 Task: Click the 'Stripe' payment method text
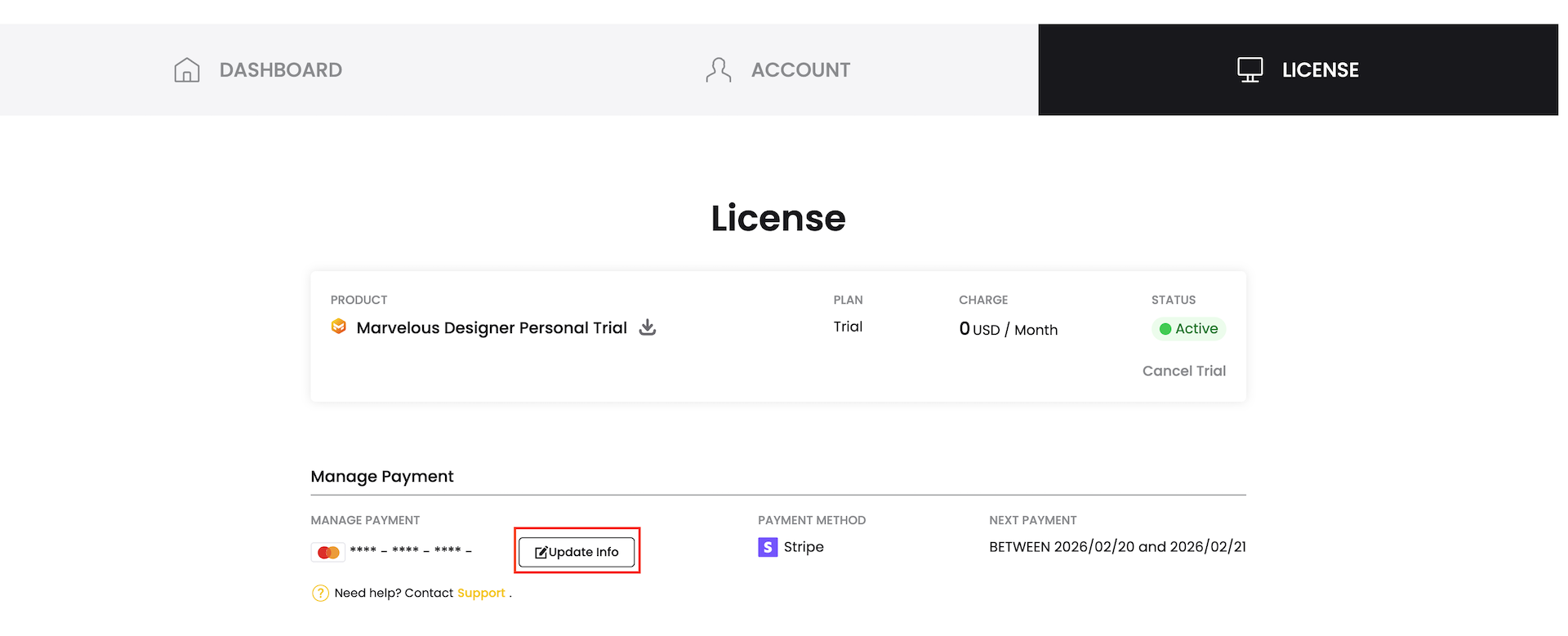pos(804,547)
